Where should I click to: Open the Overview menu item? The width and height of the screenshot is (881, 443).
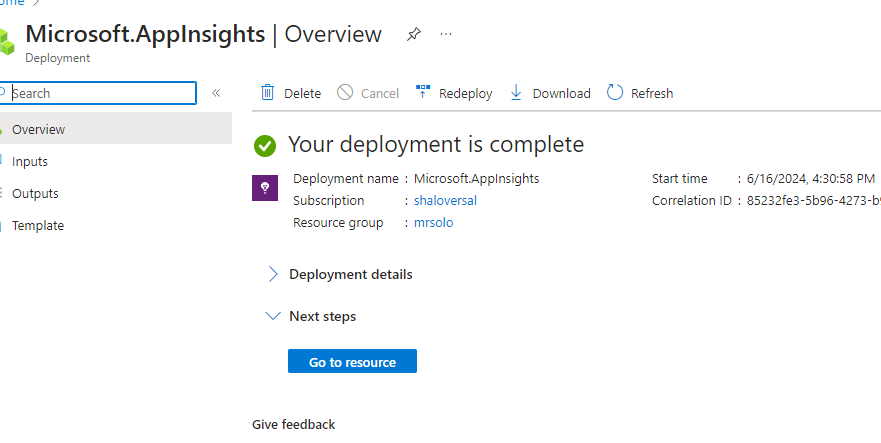coord(38,129)
